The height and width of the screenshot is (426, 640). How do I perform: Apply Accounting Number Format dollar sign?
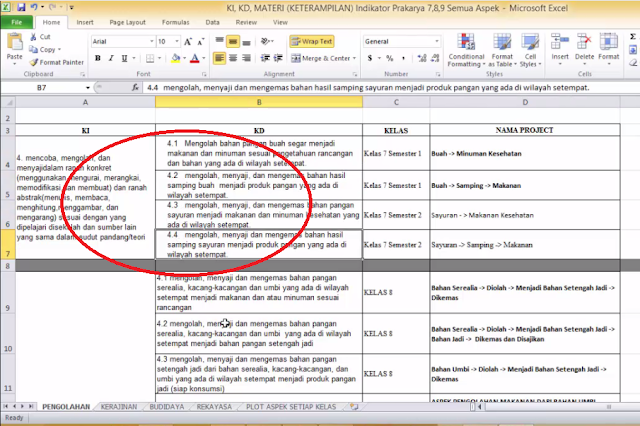(370, 58)
